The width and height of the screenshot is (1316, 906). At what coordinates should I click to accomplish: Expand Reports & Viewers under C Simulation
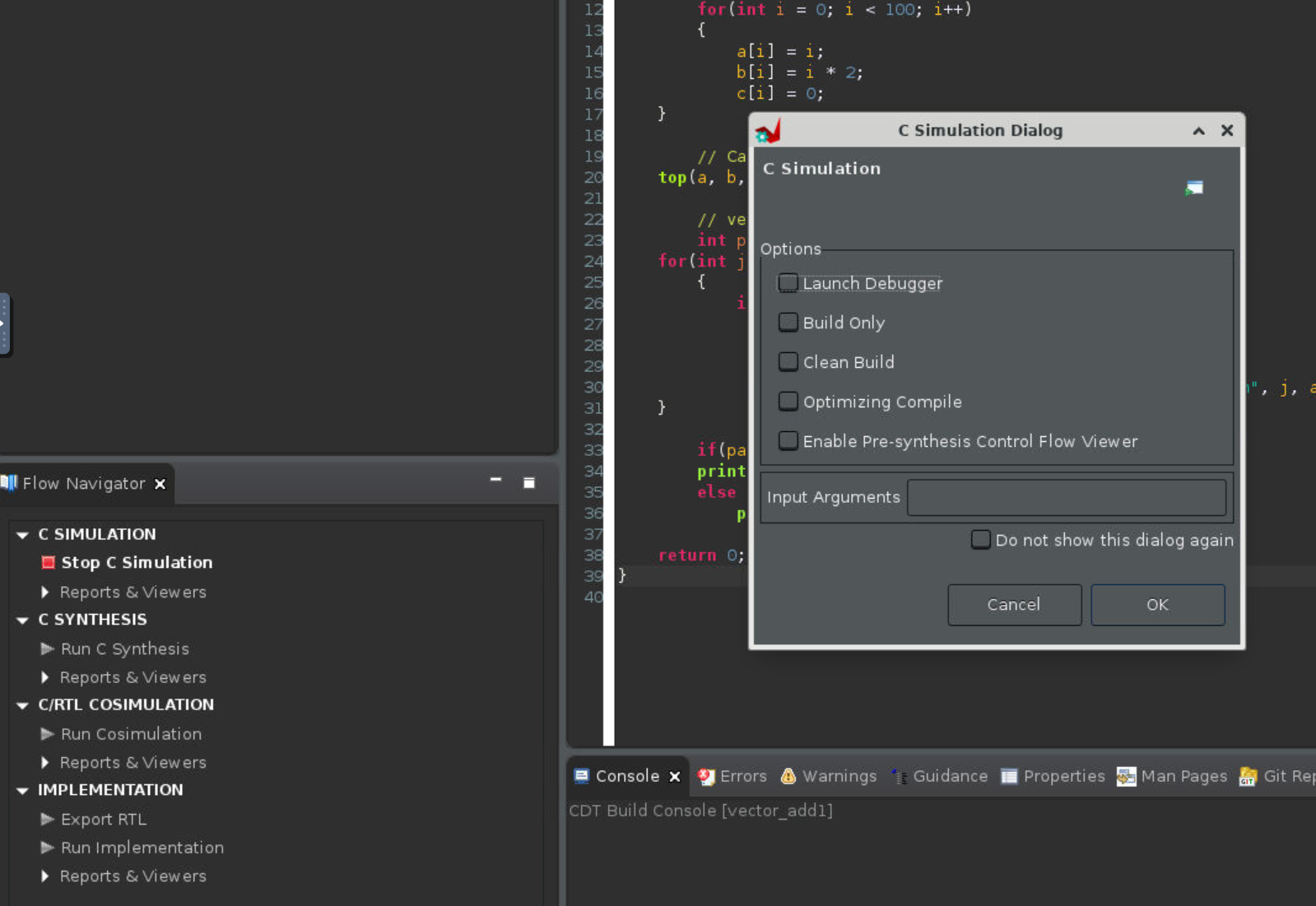[x=45, y=592]
